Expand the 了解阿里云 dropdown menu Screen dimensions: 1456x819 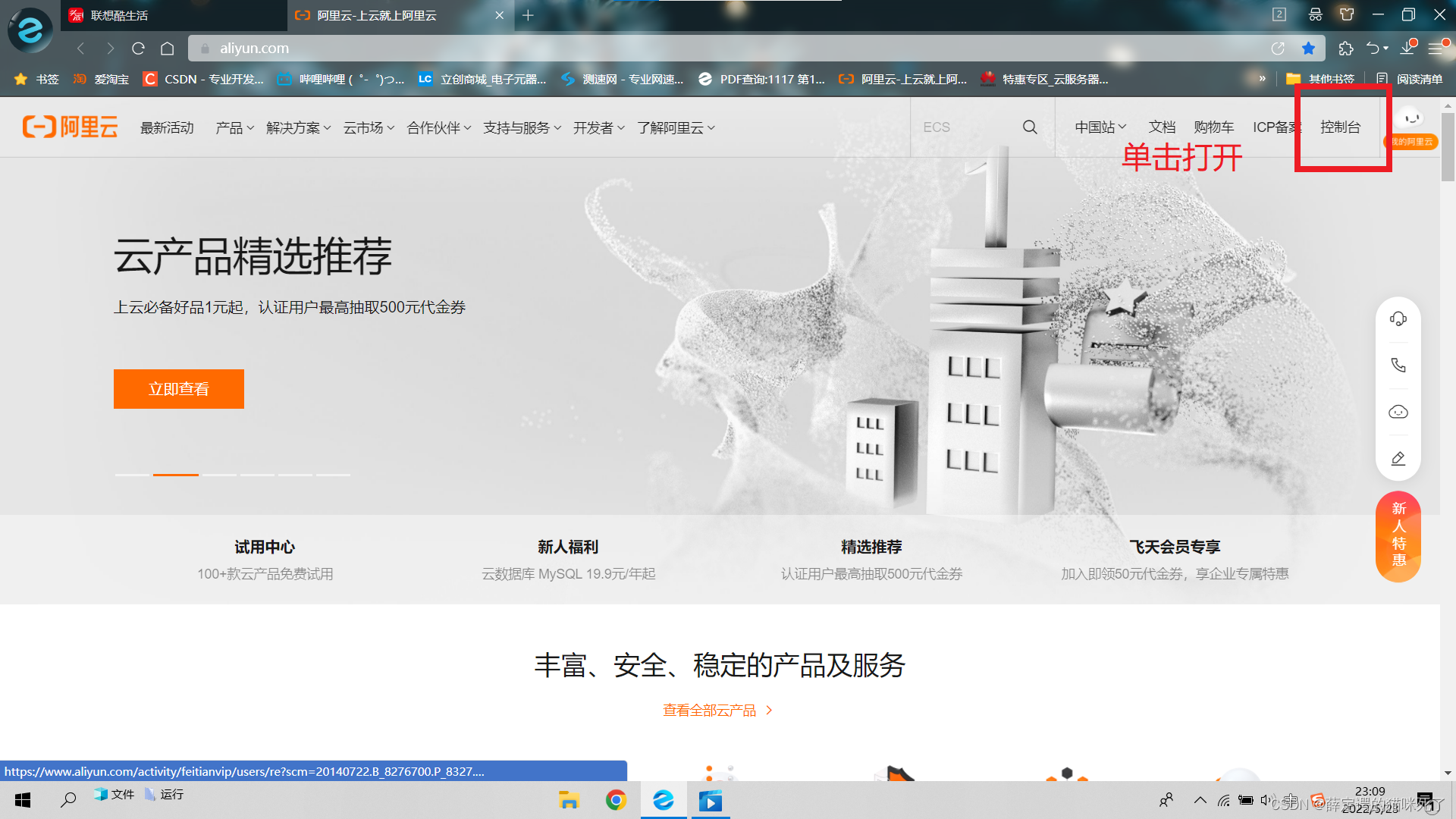(676, 127)
